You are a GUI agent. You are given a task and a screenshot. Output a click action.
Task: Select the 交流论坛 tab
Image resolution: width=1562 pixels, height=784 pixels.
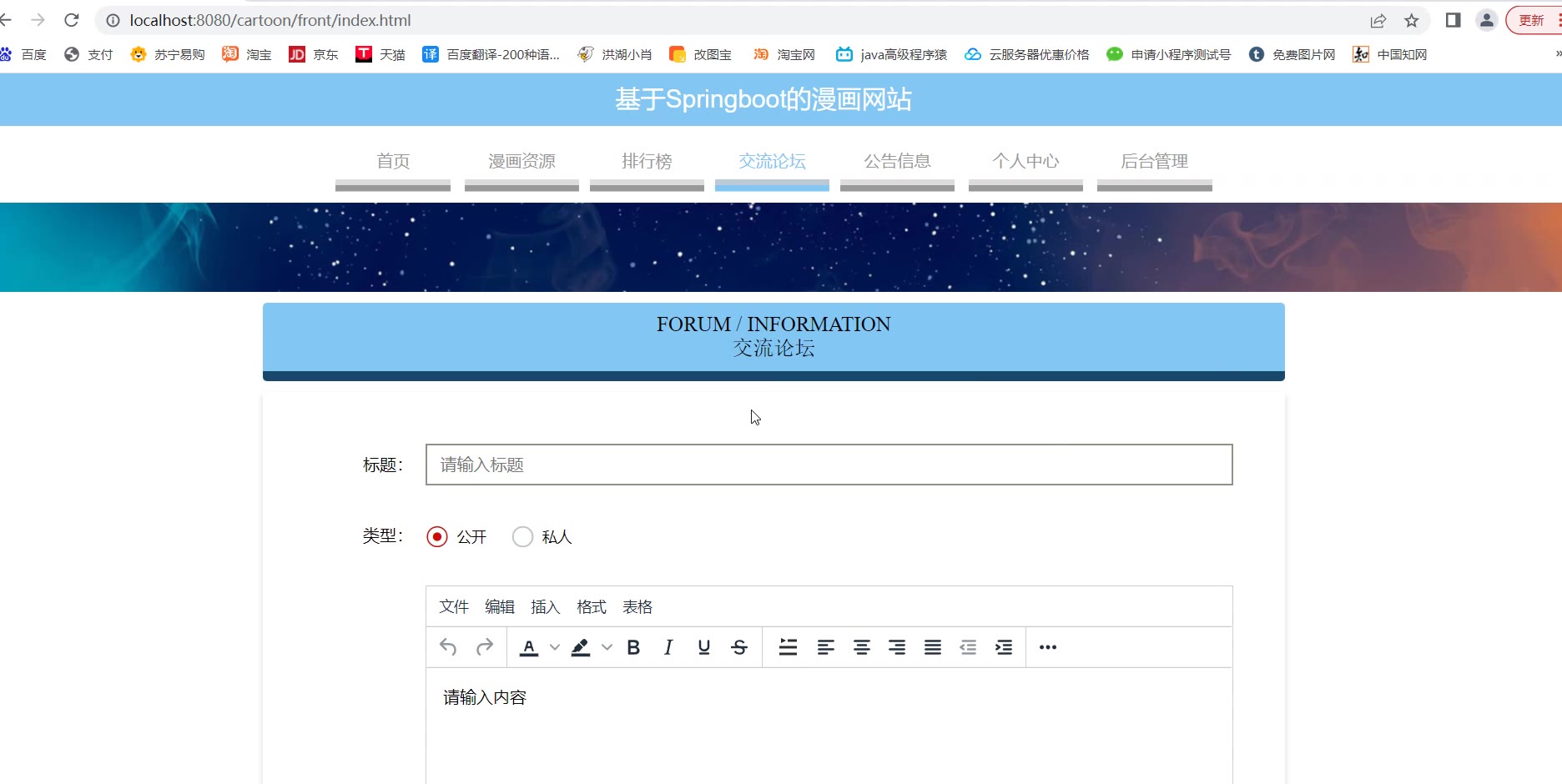click(x=772, y=163)
